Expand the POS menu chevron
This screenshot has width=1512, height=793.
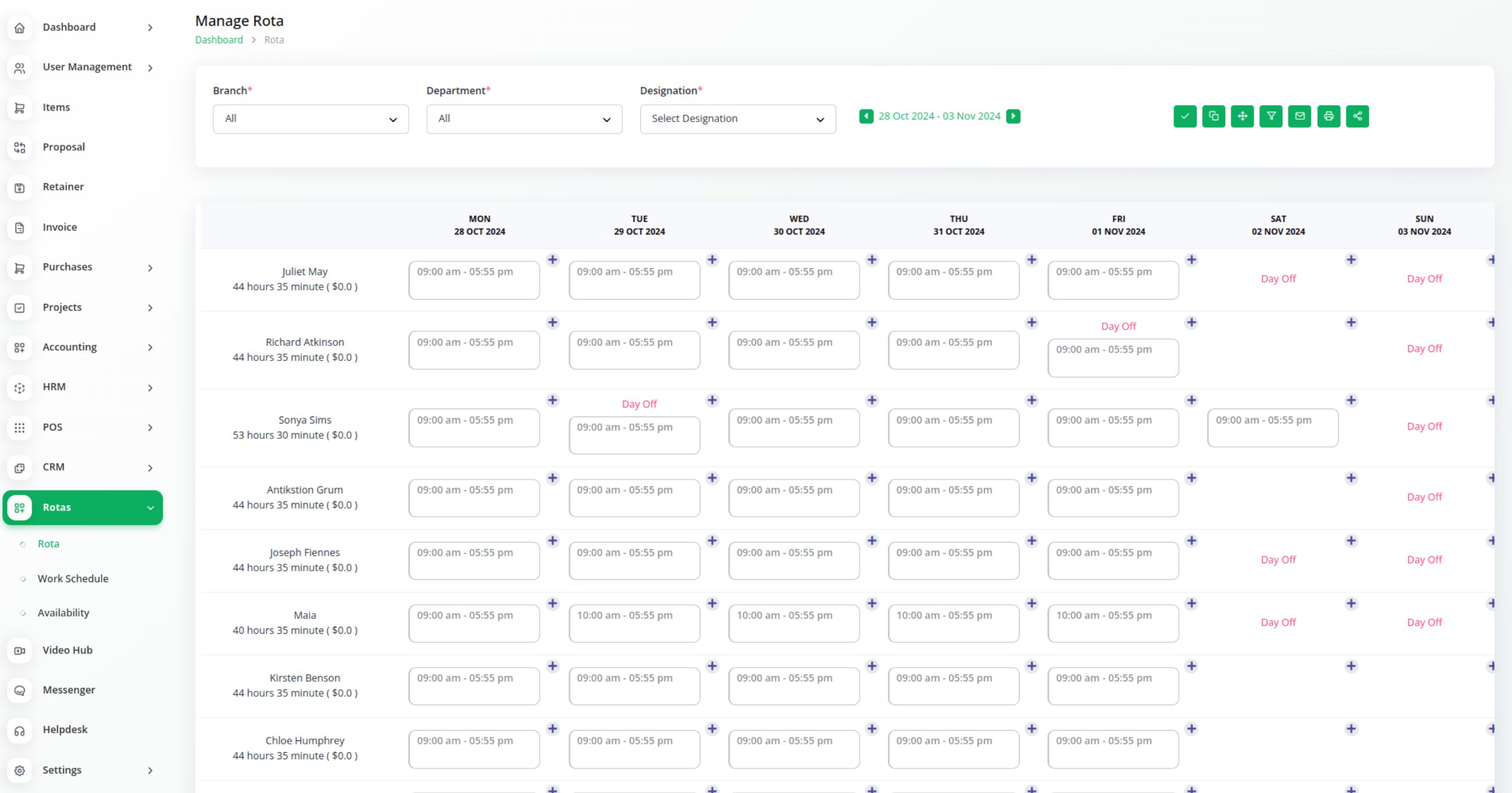[150, 427]
